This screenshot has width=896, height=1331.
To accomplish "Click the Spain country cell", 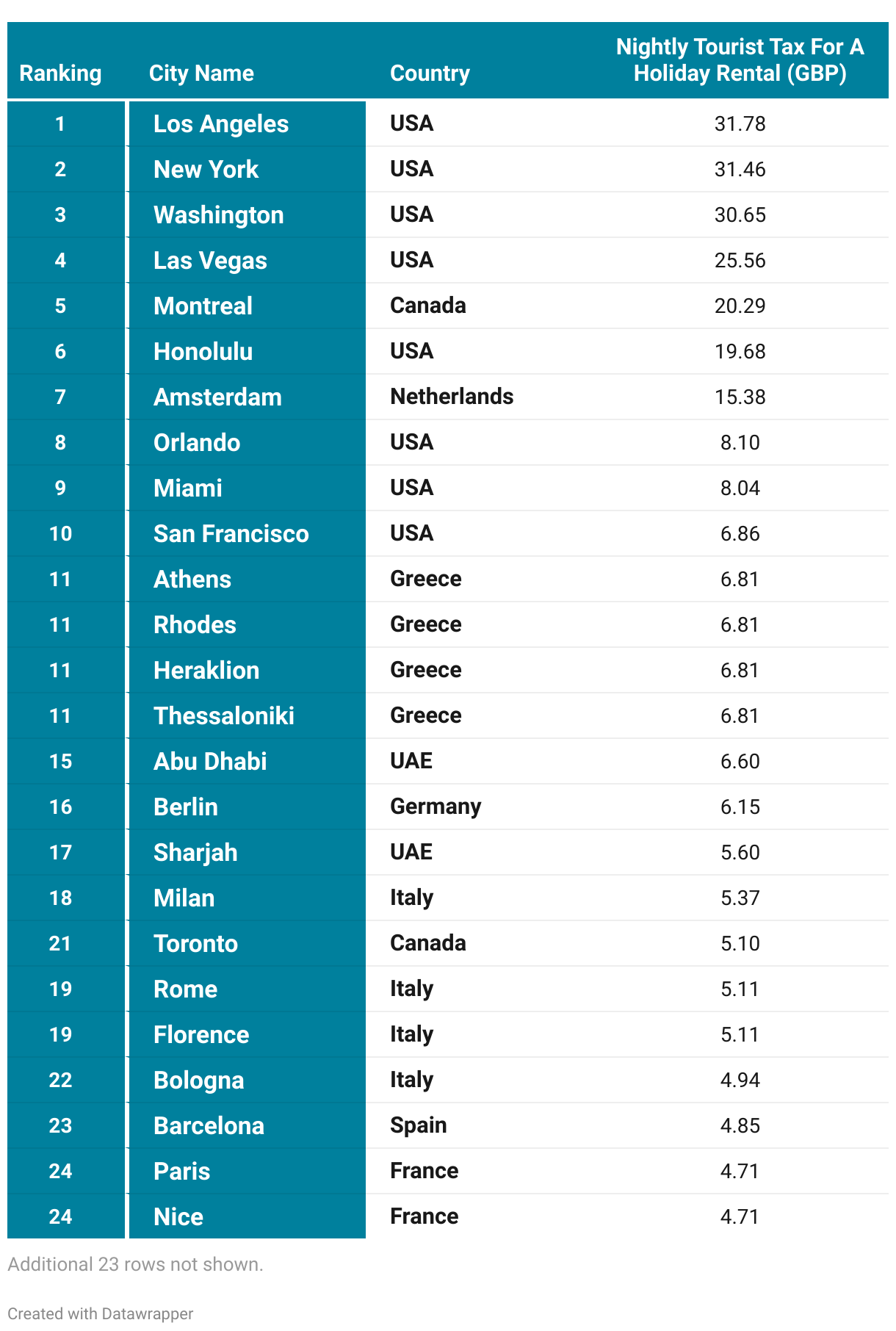I will [x=419, y=1125].
